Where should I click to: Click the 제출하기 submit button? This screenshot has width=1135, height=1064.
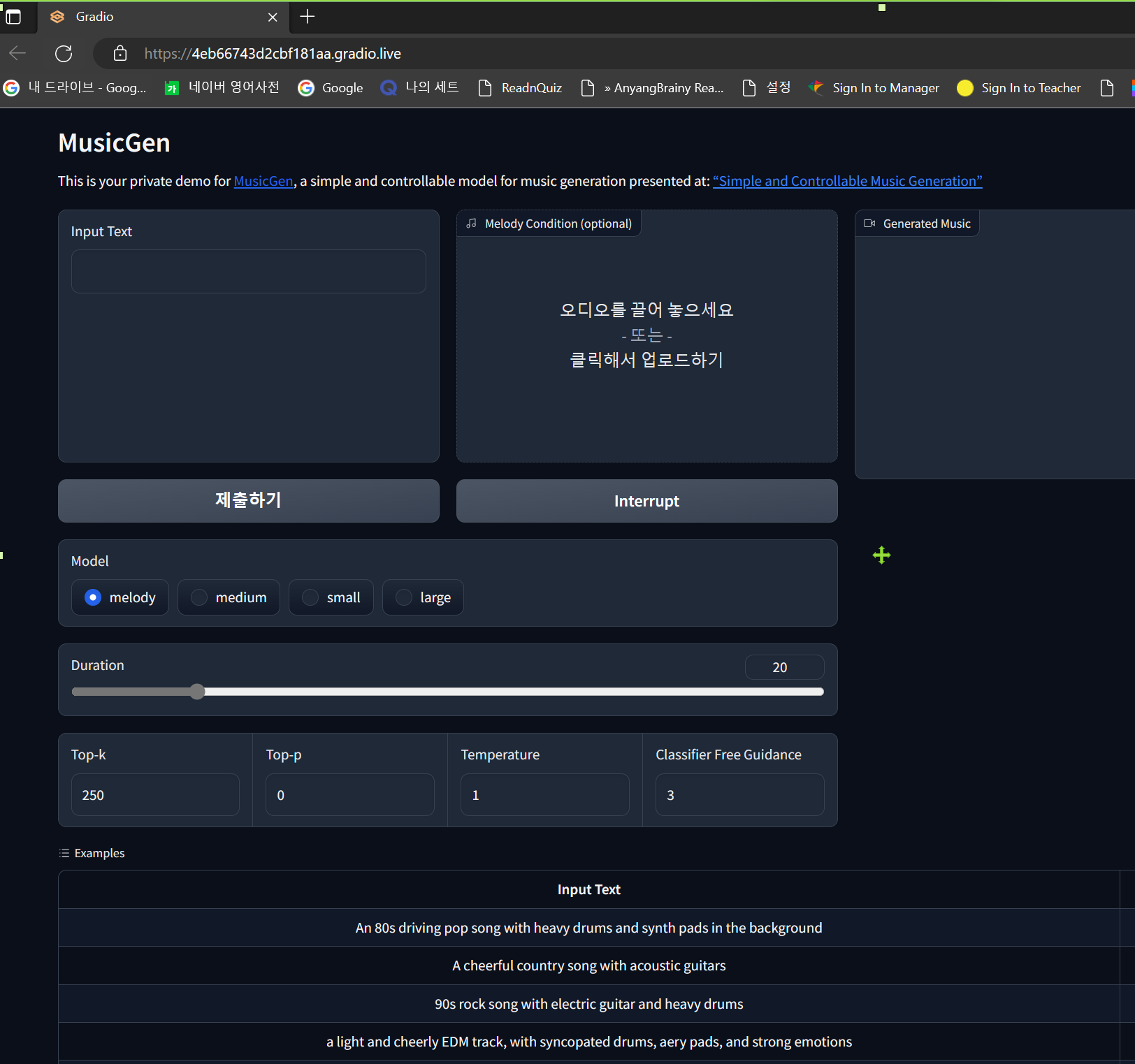coord(249,501)
